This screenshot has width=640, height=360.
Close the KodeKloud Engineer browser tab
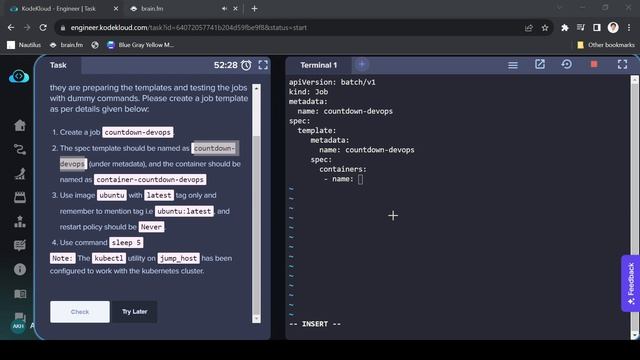pyautogui.click(x=116, y=8)
